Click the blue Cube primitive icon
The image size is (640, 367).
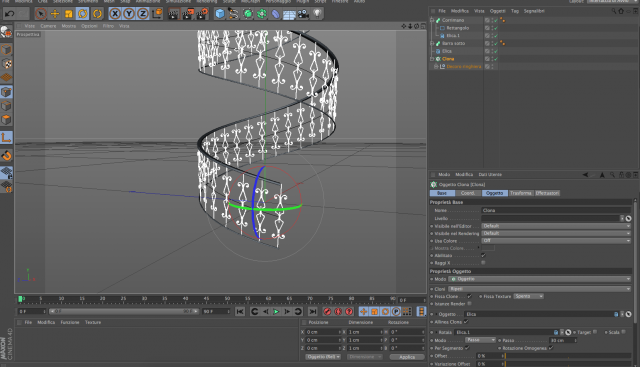[x=220, y=14]
